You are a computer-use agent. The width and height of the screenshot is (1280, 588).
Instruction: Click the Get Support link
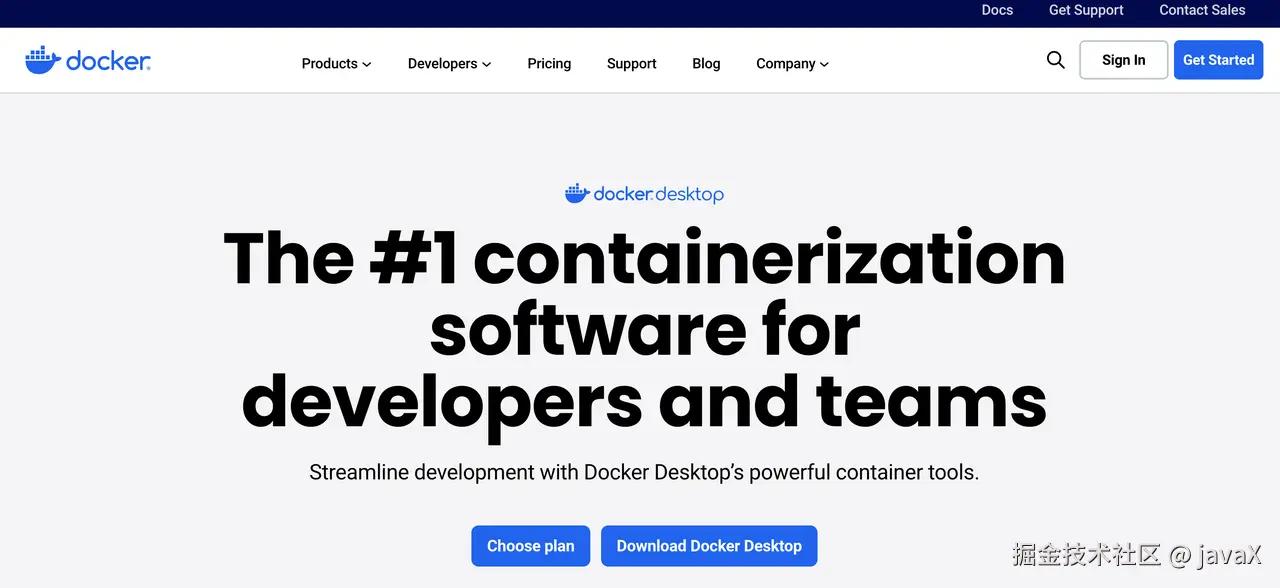point(1086,10)
